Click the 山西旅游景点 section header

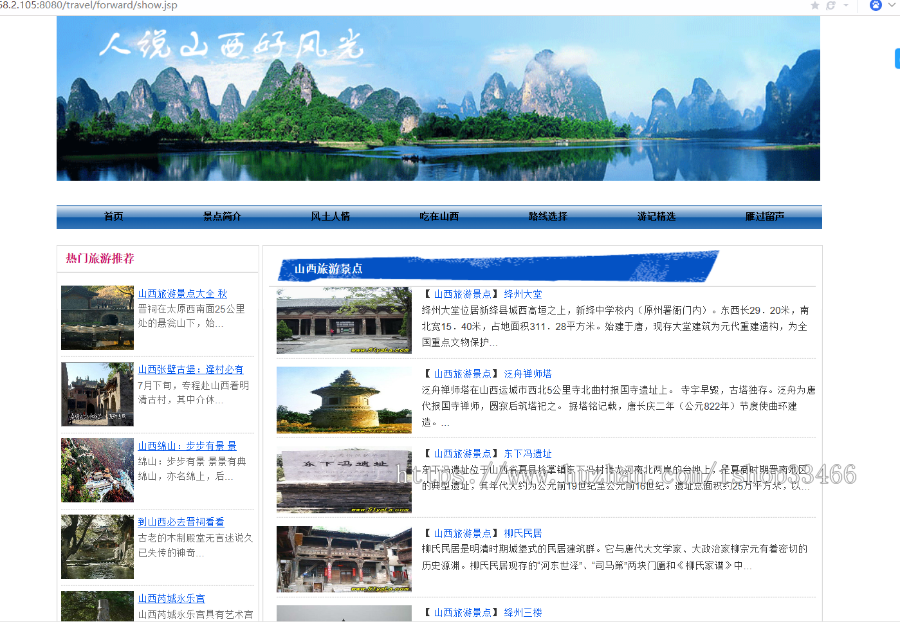point(328,269)
